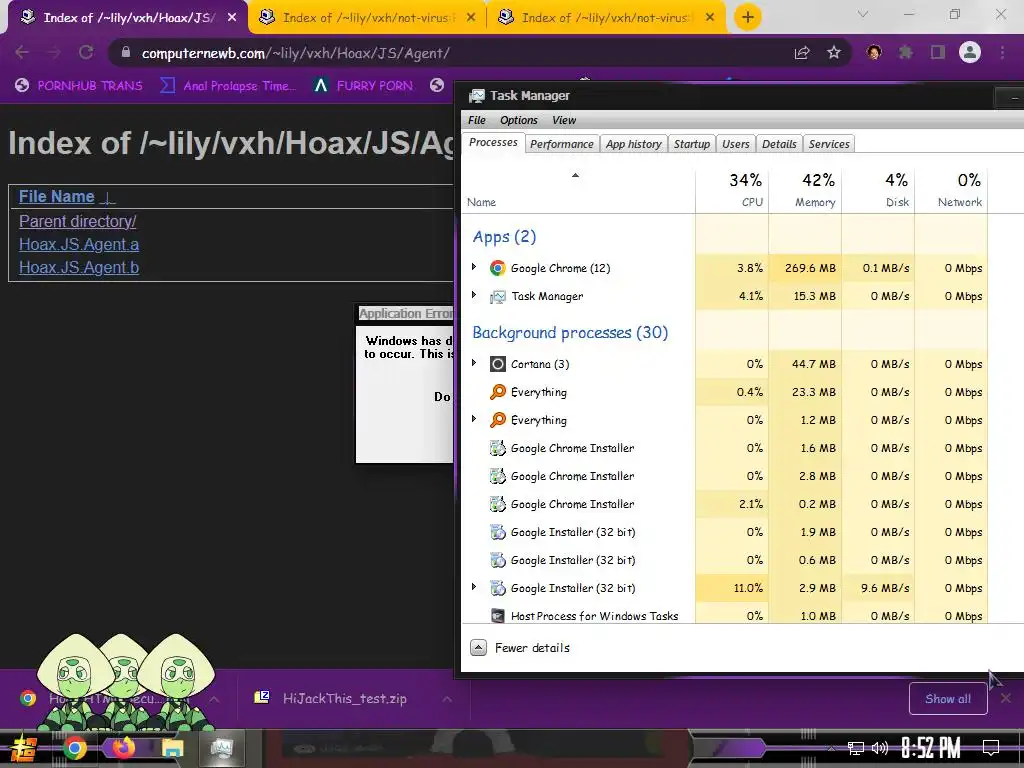Image resolution: width=1024 pixels, height=768 pixels.
Task: Switch to the second not-virus tab
Action: [x=368, y=18]
